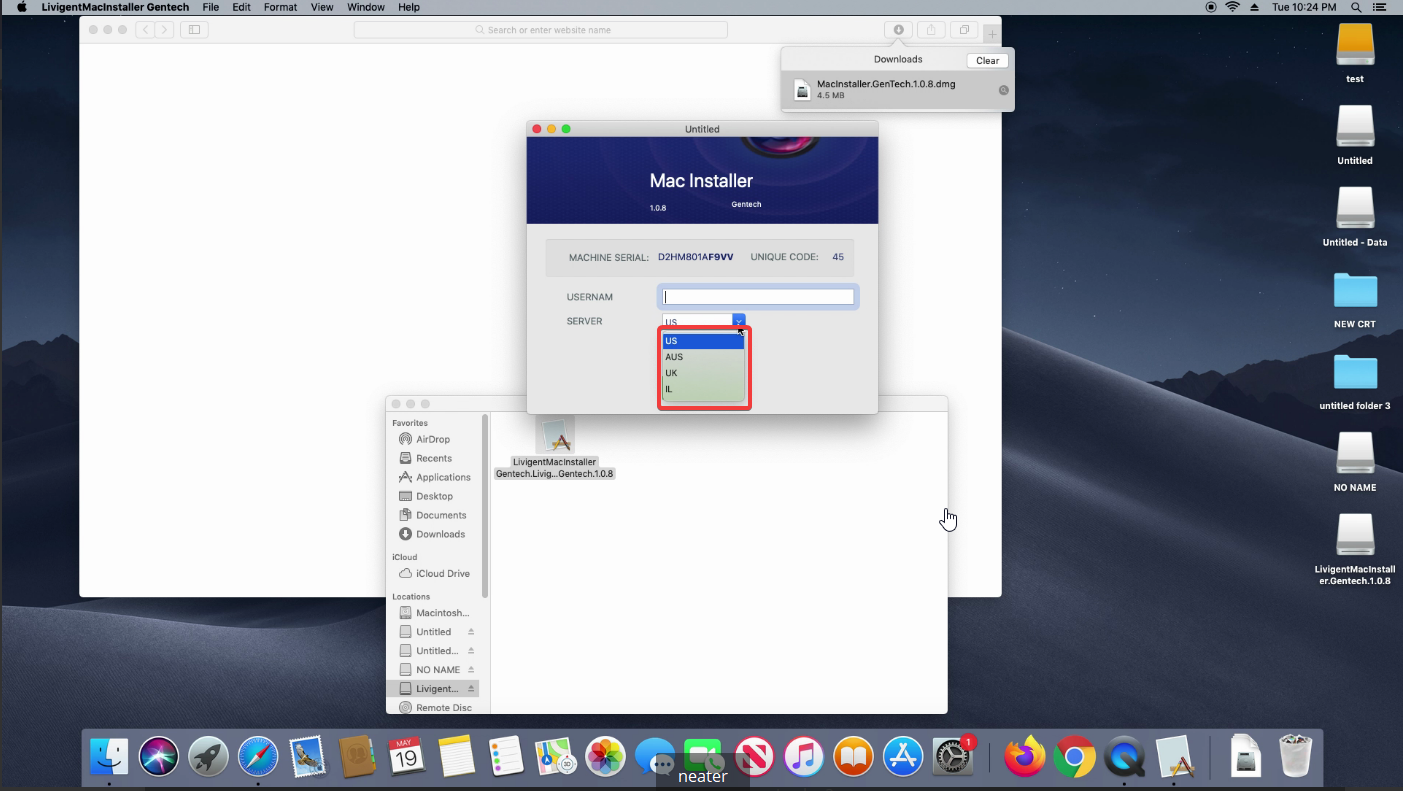Click the username input field
Image resolution: width=1403 pixels, height=791 pixels.
[x=758, y=297]
